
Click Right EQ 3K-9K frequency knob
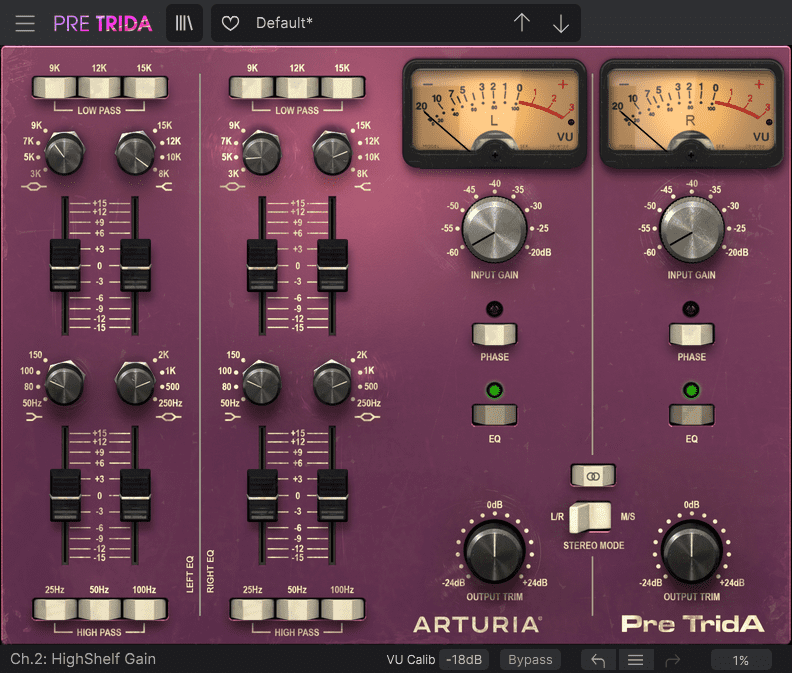(262, 153)
